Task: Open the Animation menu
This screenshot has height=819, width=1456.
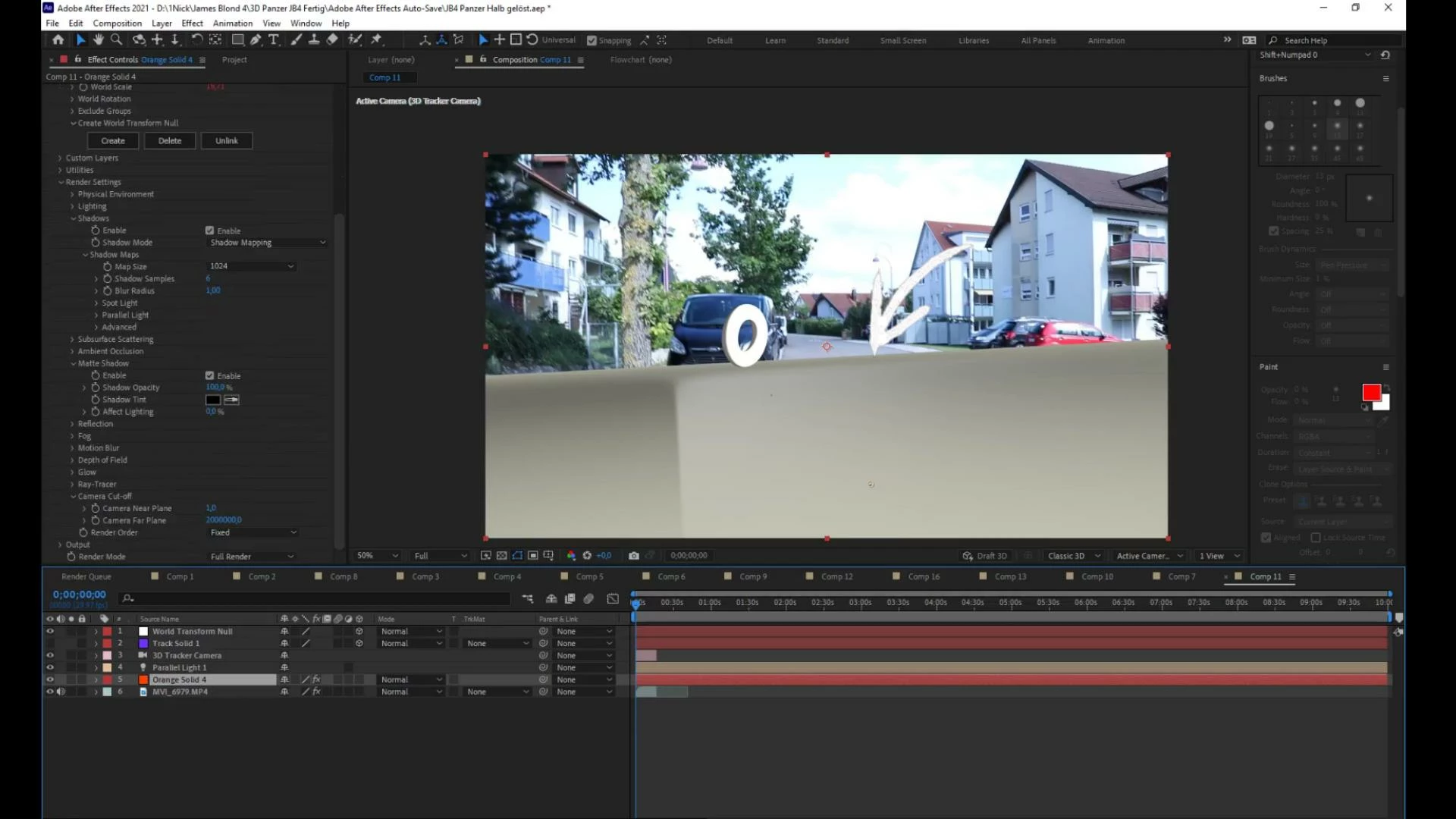Action: [x=232, y=24]
